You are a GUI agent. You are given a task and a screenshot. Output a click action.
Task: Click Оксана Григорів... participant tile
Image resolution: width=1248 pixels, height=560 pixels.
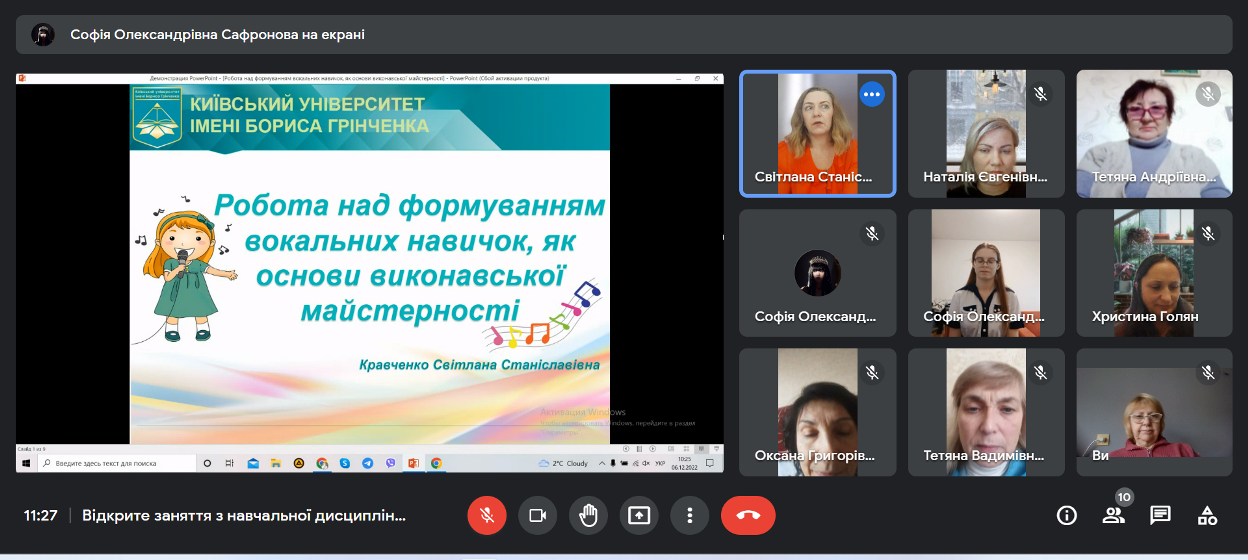point(817,411)
